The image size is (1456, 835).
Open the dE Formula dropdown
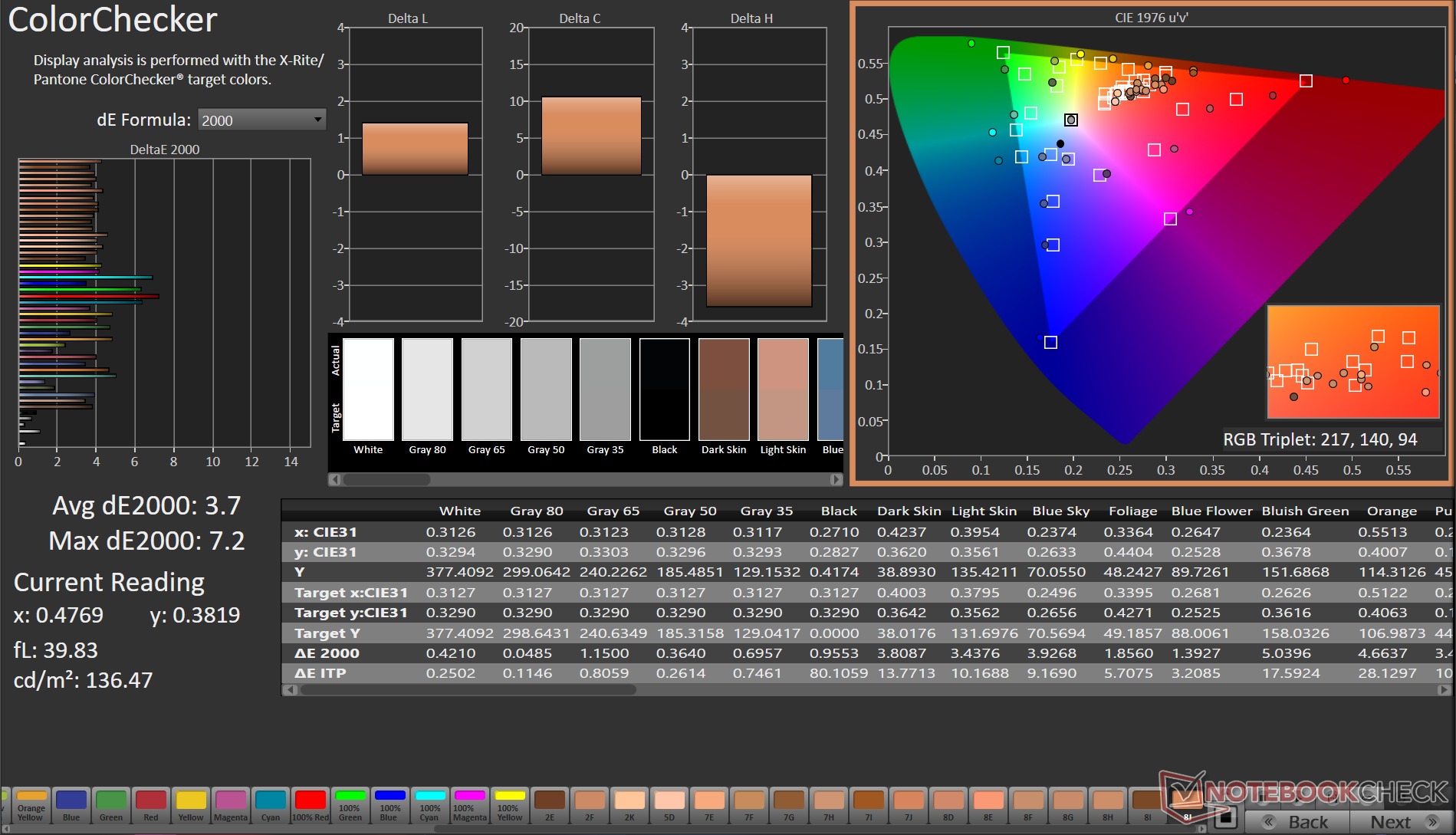261,120
